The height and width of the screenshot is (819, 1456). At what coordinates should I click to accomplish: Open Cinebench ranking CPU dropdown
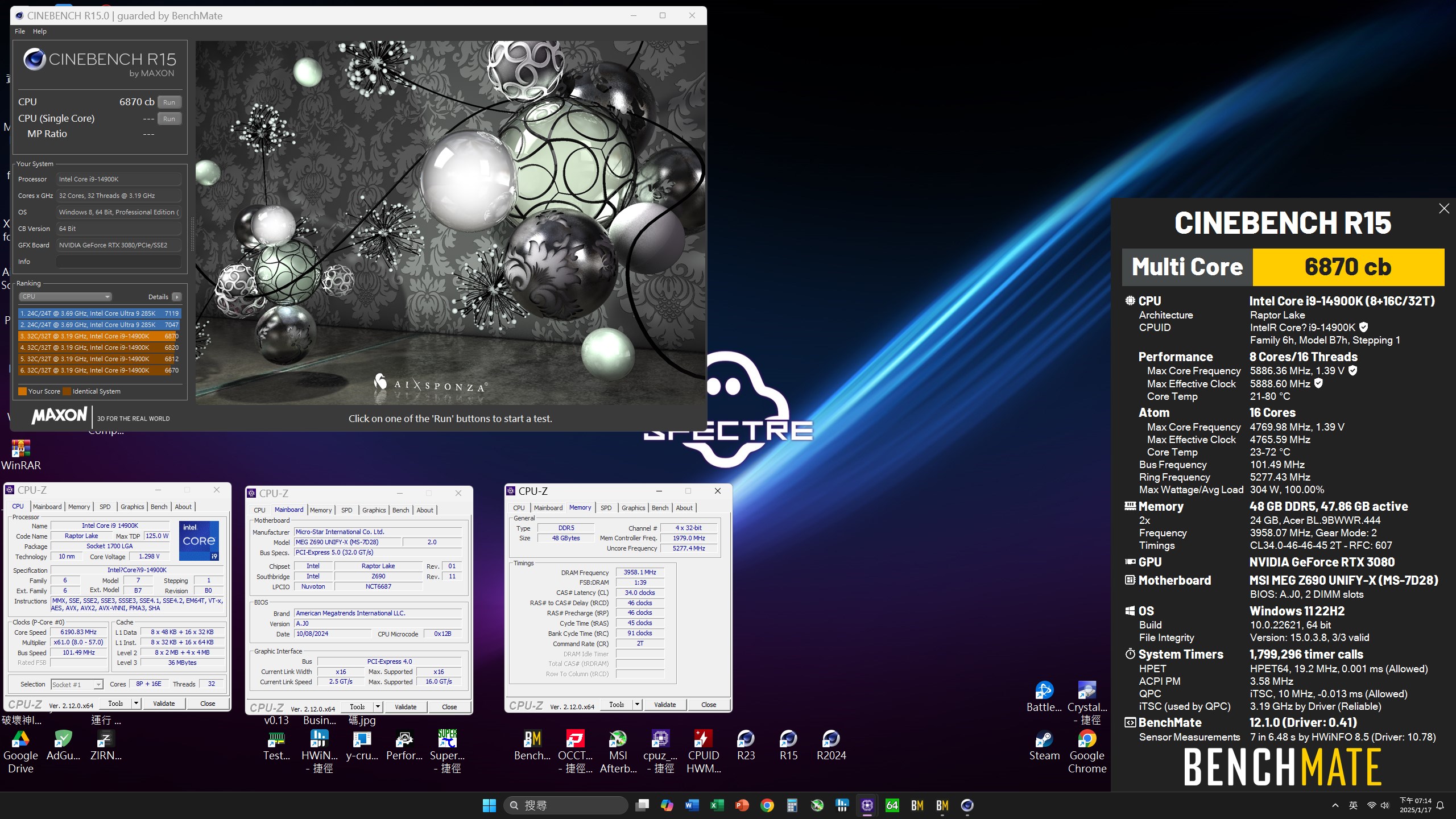point(65,296)
